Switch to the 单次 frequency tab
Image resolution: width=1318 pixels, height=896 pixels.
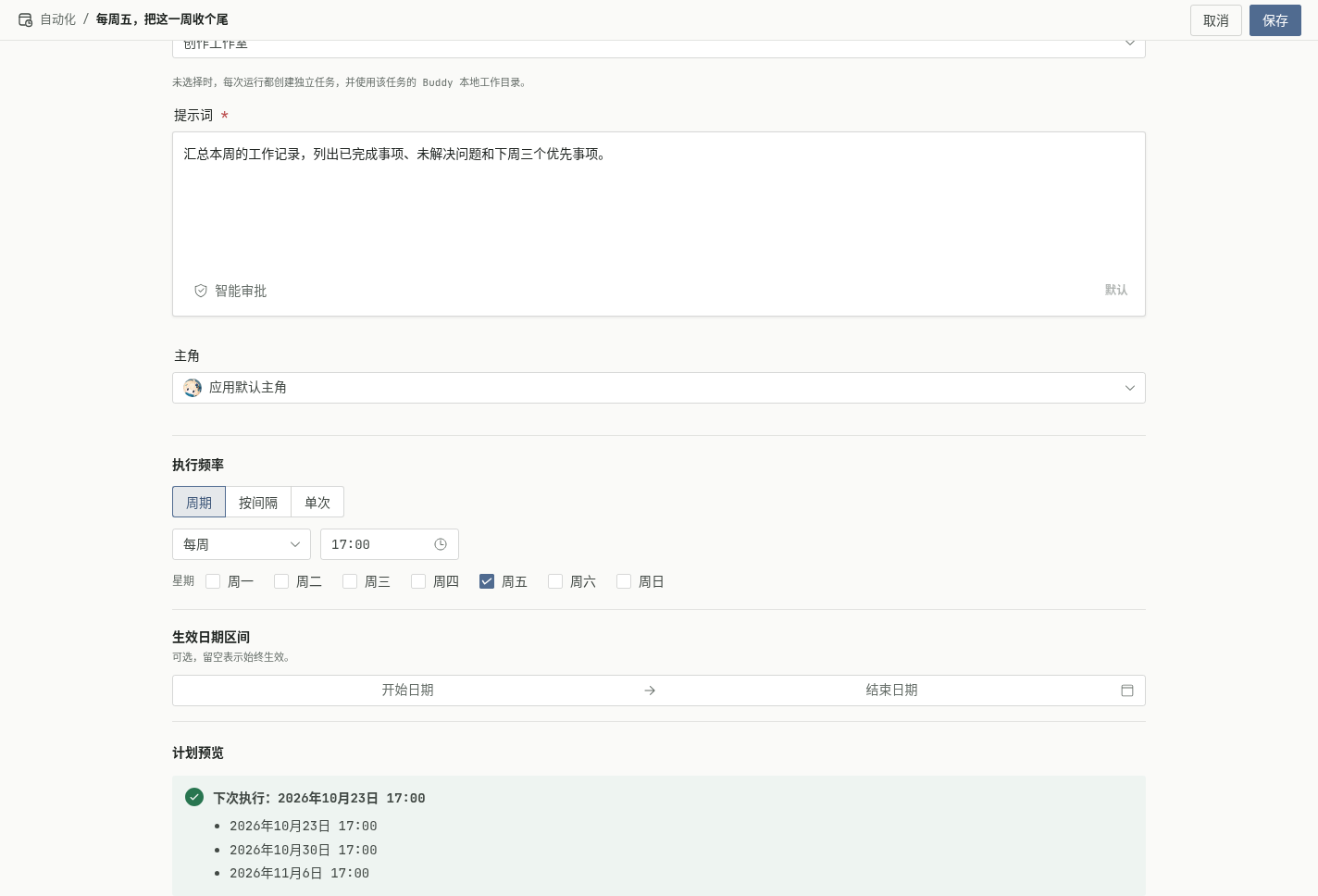tap(317, 502)
